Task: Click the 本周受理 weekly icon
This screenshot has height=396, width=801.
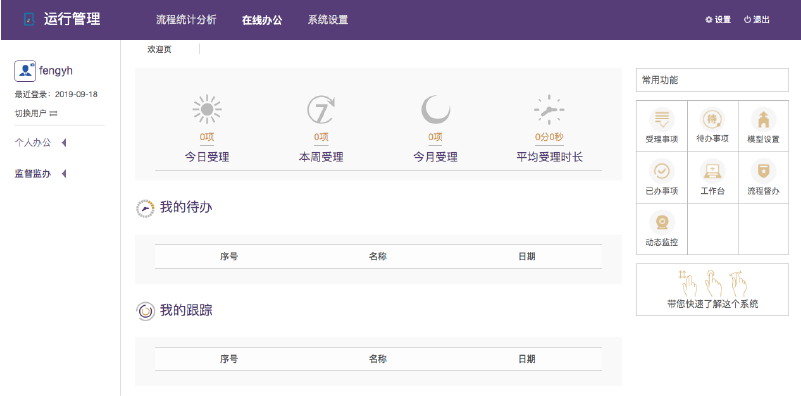Action: (321, 109)
